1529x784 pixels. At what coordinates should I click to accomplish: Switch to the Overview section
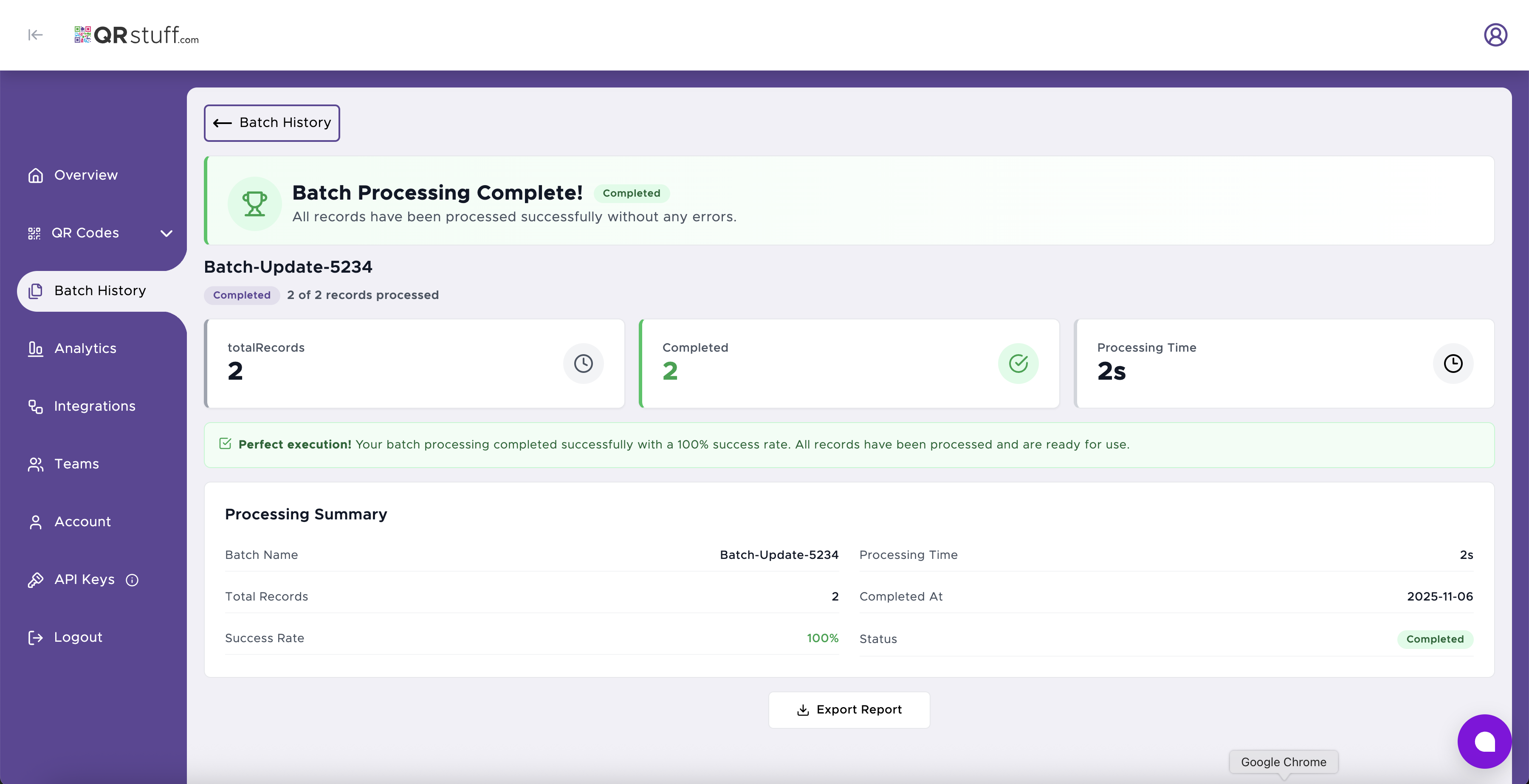tap(85, 175)
